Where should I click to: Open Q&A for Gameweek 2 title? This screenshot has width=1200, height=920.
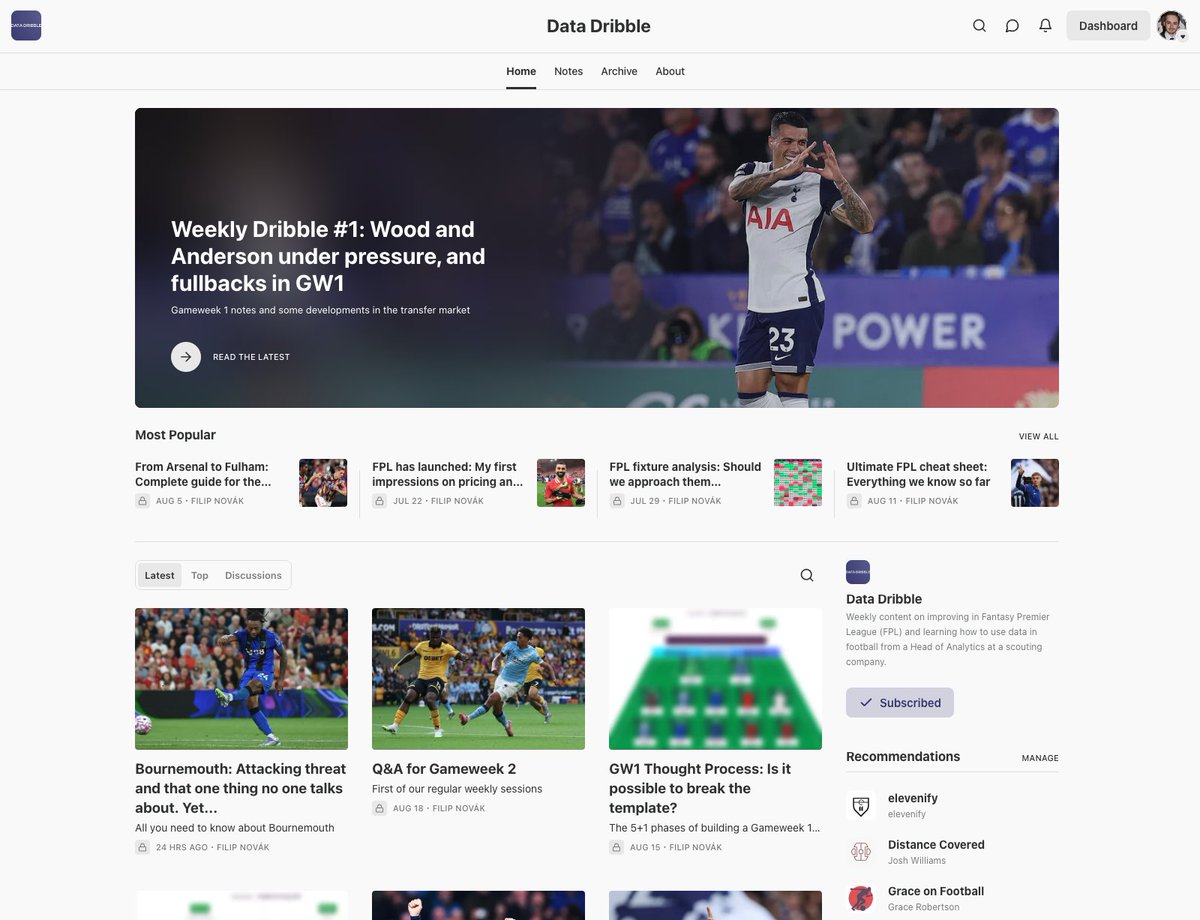[444, 769]
